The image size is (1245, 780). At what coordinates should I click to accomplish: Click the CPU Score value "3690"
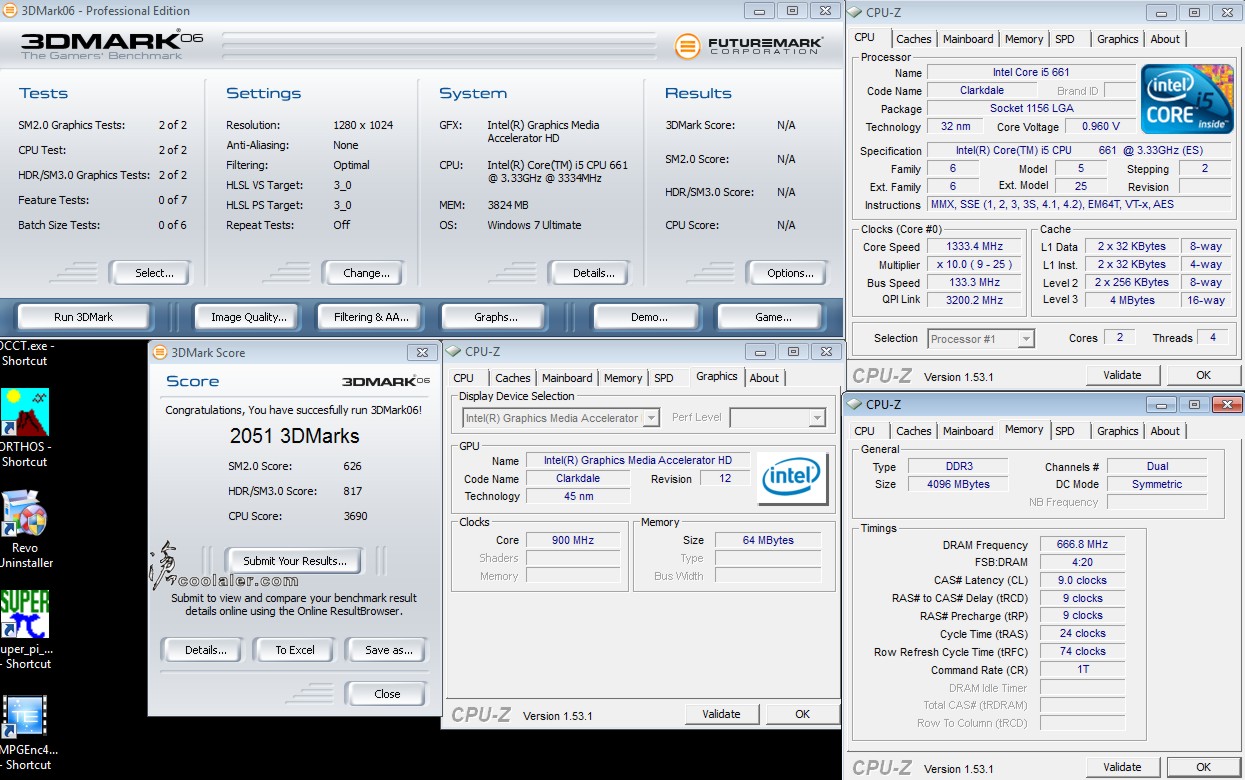point(355,516)
